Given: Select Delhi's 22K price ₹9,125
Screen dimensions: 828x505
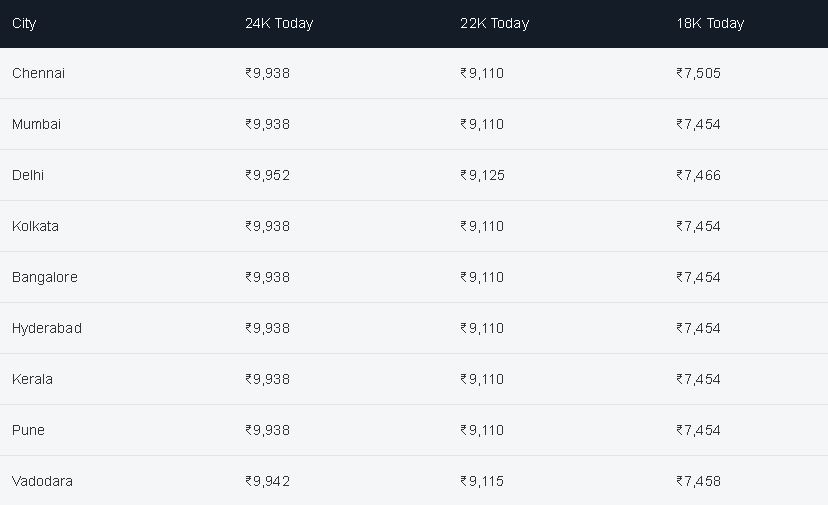Looking at the screenshot, I should click(482, 175).
